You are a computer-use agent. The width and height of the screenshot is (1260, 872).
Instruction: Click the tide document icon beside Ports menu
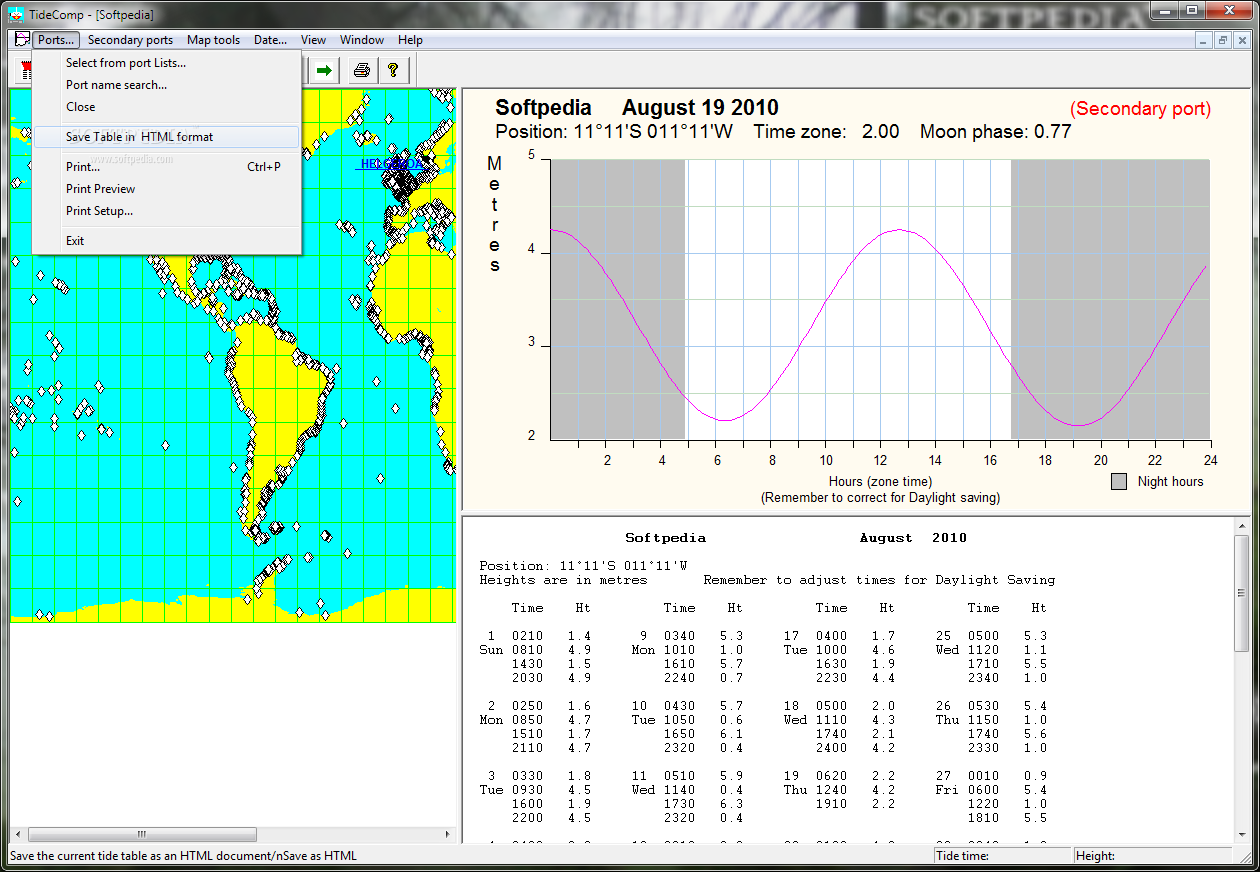point(21,40)
